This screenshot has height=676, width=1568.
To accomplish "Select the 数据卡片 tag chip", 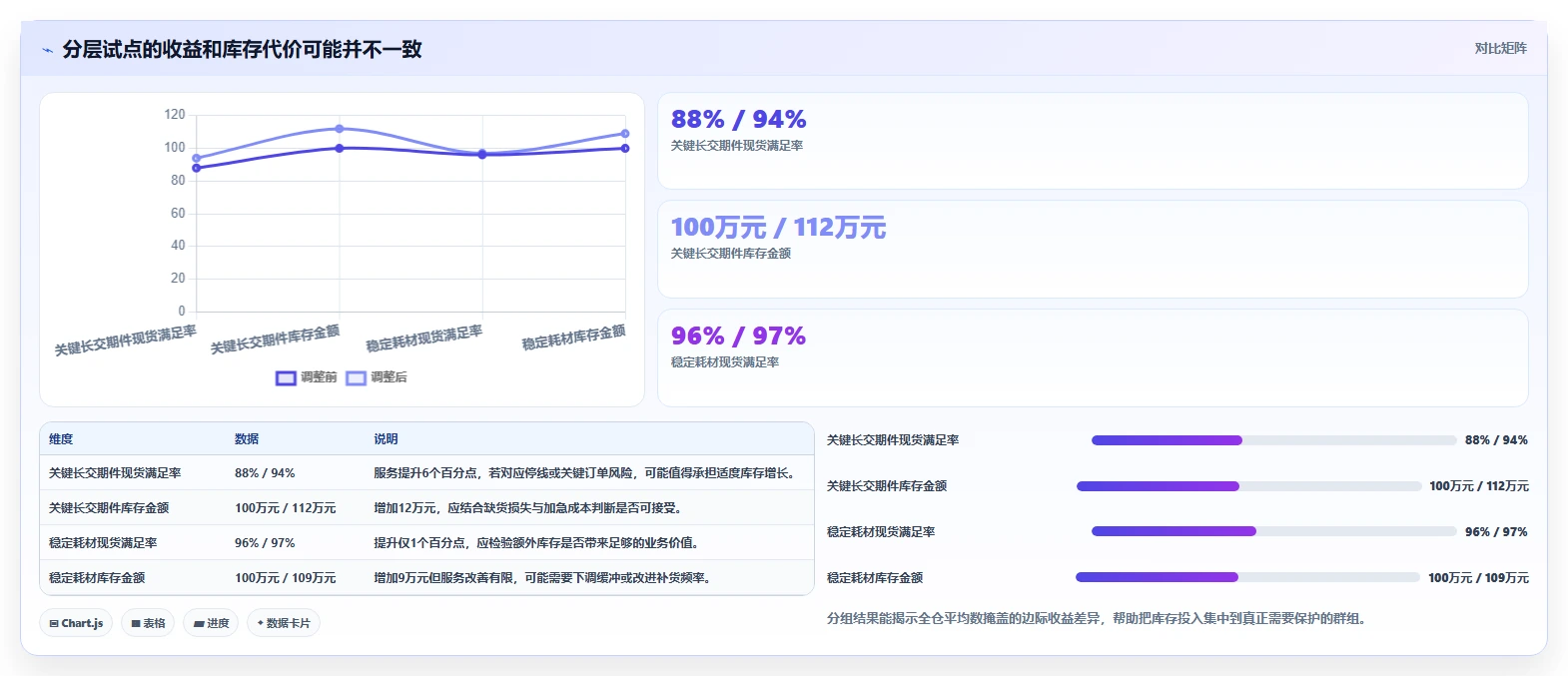I will (x=284, y=623).
